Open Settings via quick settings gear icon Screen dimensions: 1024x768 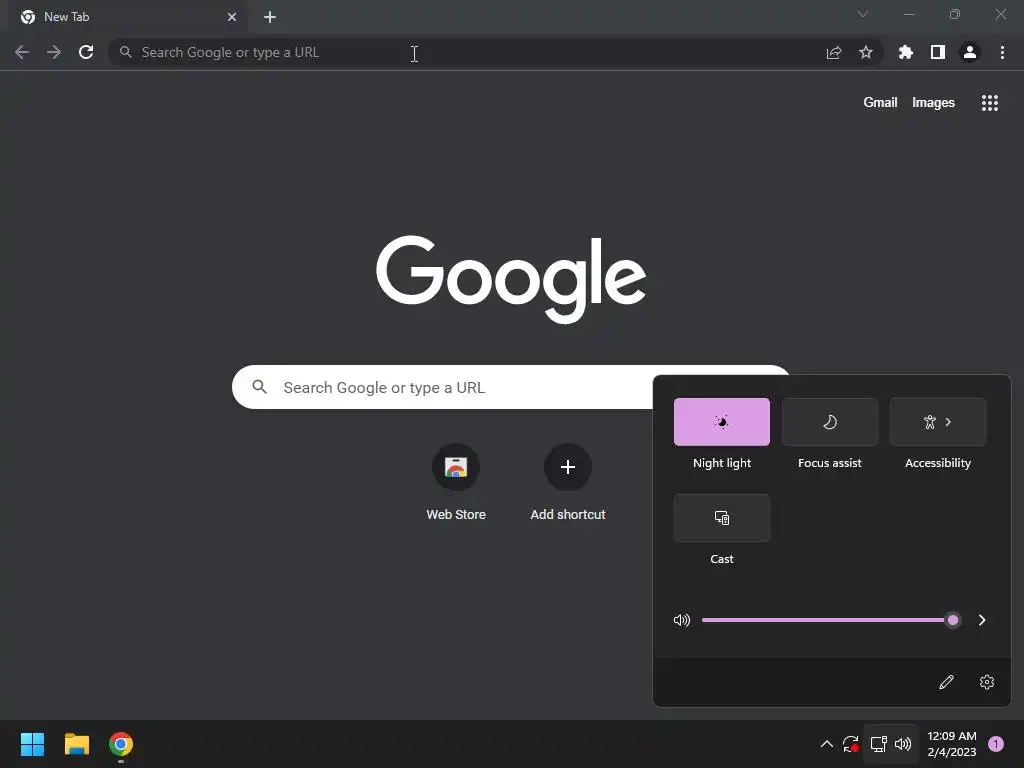(987, 682)
